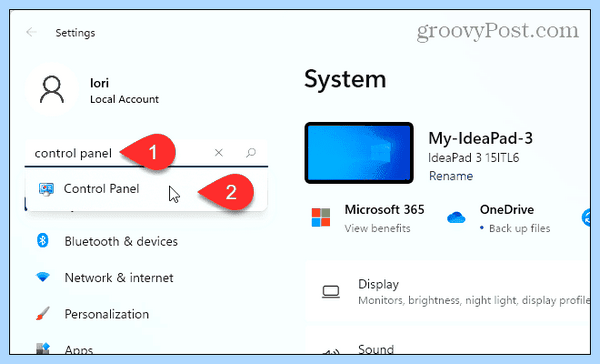600x364 pixels.
Task: Click the desktop wallpaper thumbnail
Action: [x=359, y=153]
